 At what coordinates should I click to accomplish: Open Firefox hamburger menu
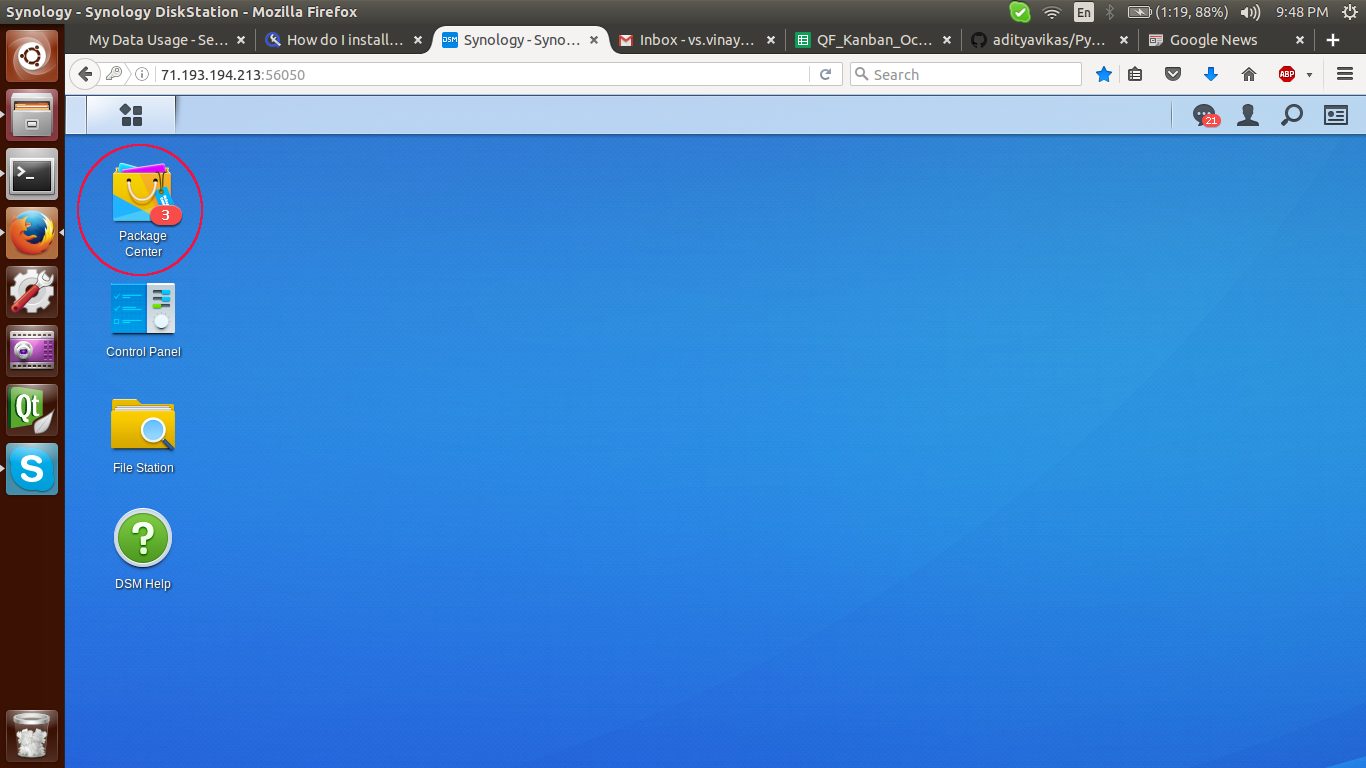coord(1344,74)
